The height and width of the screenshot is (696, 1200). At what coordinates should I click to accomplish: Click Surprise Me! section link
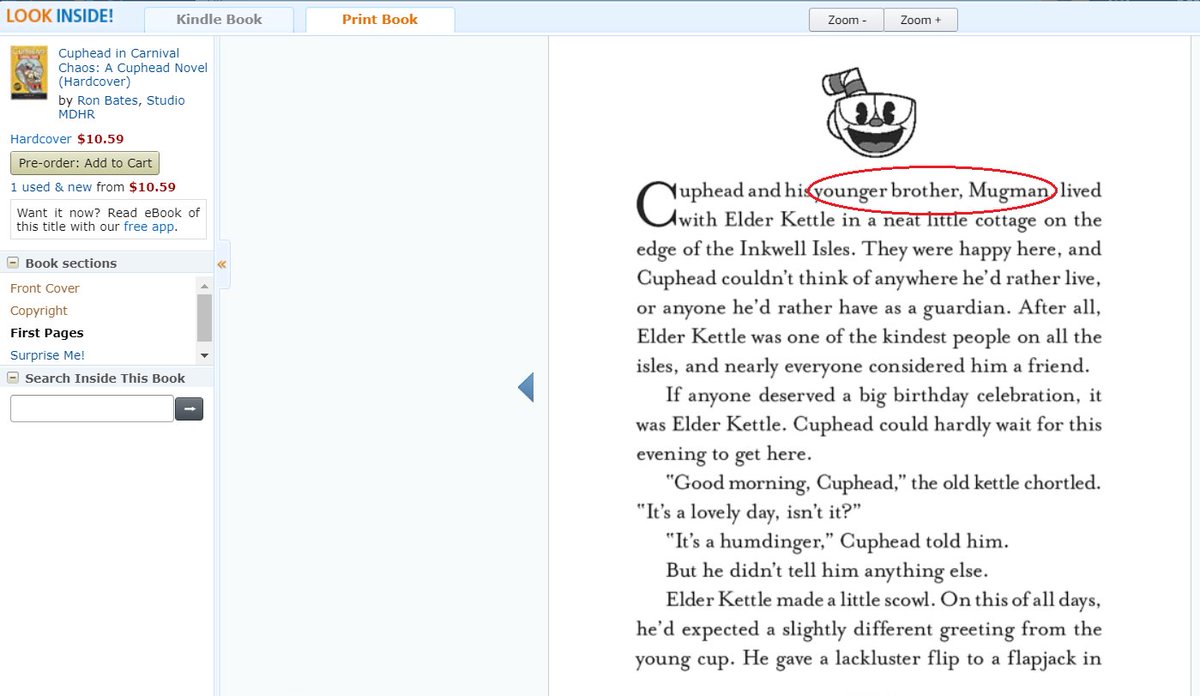click(47, 355)
